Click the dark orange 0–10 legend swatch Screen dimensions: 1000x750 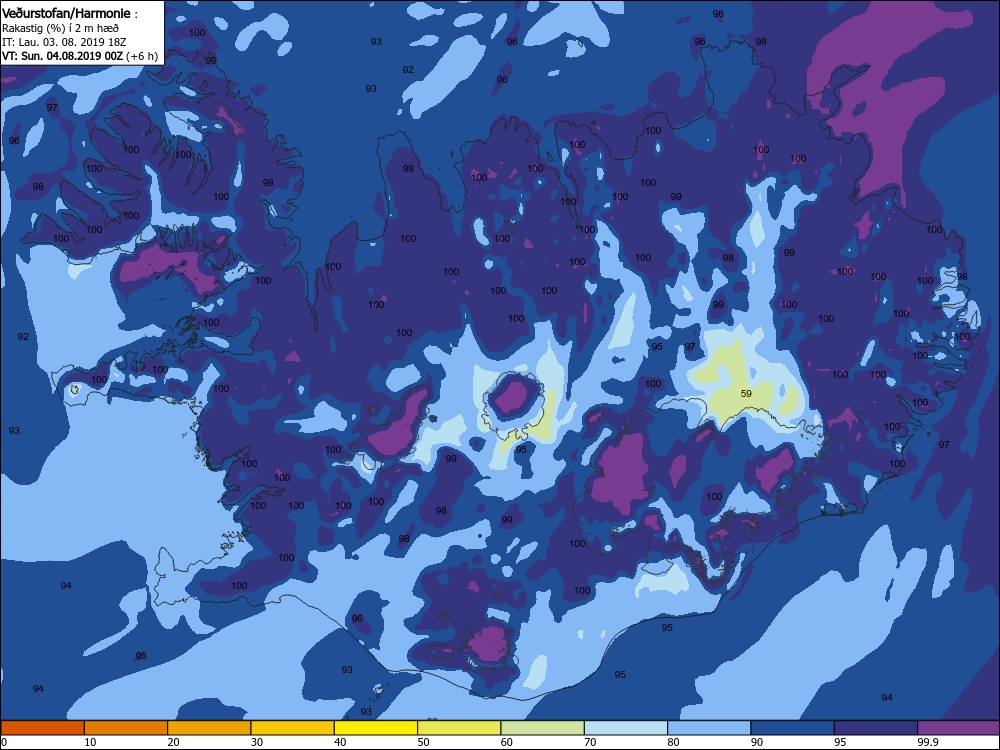[x=42, y=728]
